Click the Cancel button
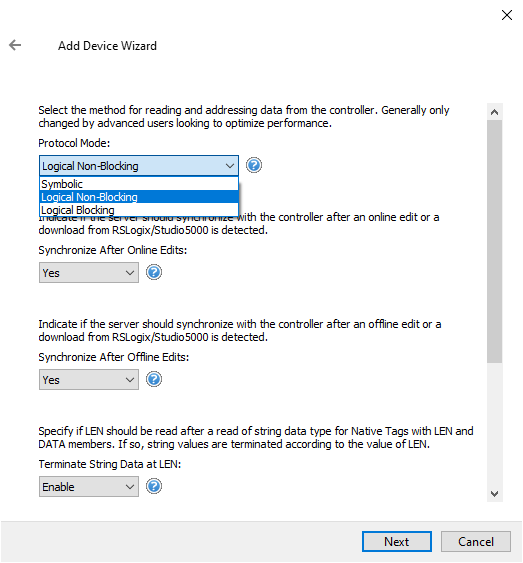The image size is (523, 563). pos(476,541)
